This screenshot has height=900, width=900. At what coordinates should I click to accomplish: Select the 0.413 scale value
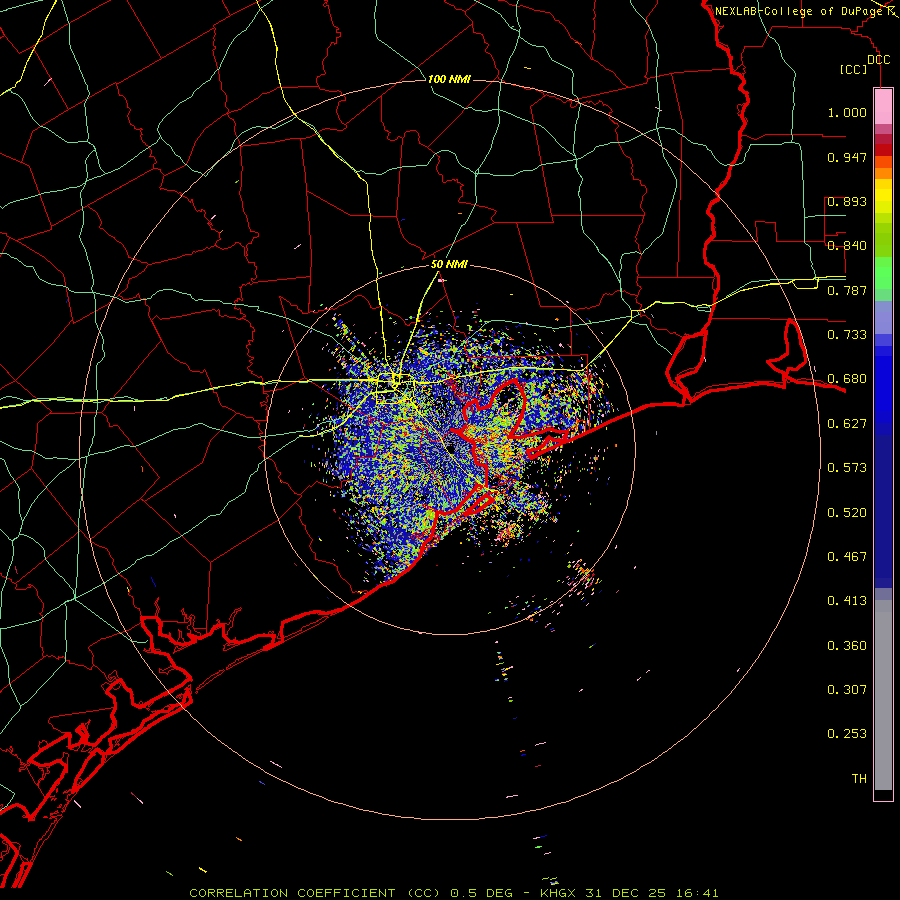click(847, 601)
